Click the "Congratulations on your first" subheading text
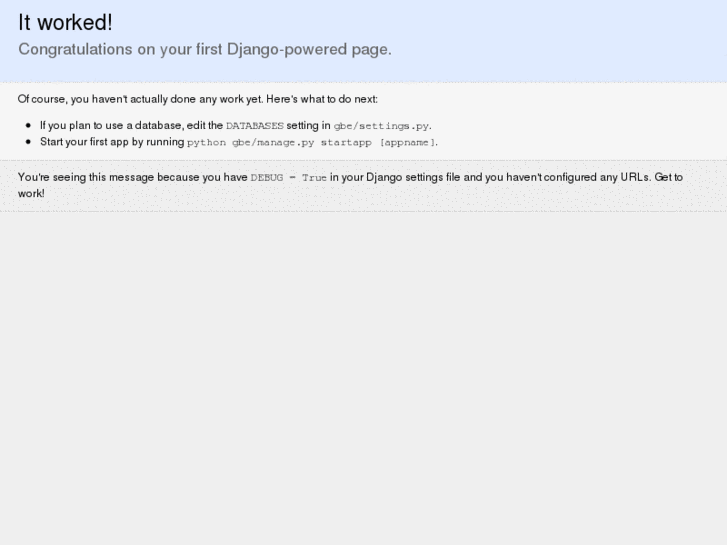This screenshot has width=727, height=545. pos(108,49)
